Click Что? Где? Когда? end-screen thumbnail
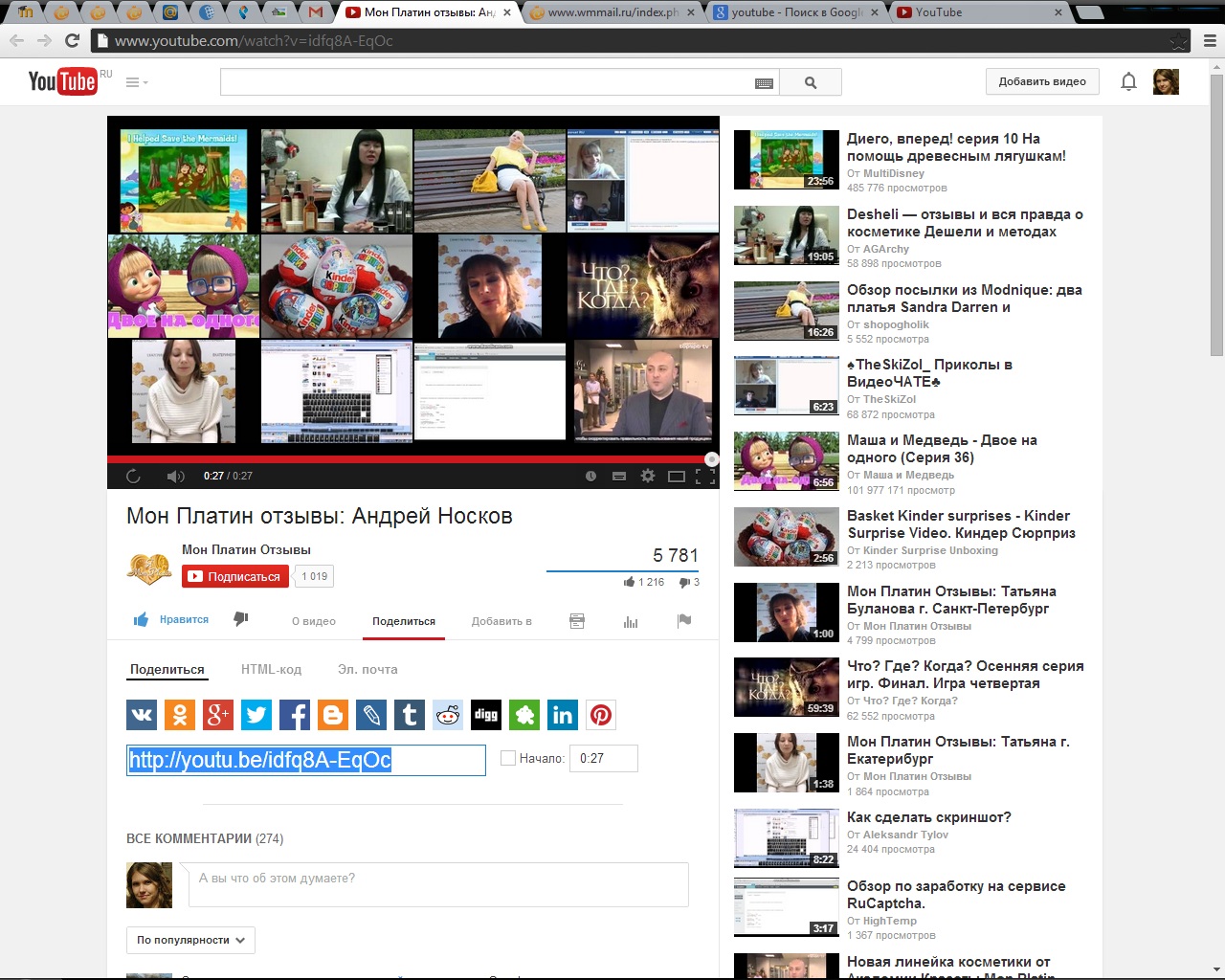The height and width of the screenshot is (980, 1225). point(643,286)
